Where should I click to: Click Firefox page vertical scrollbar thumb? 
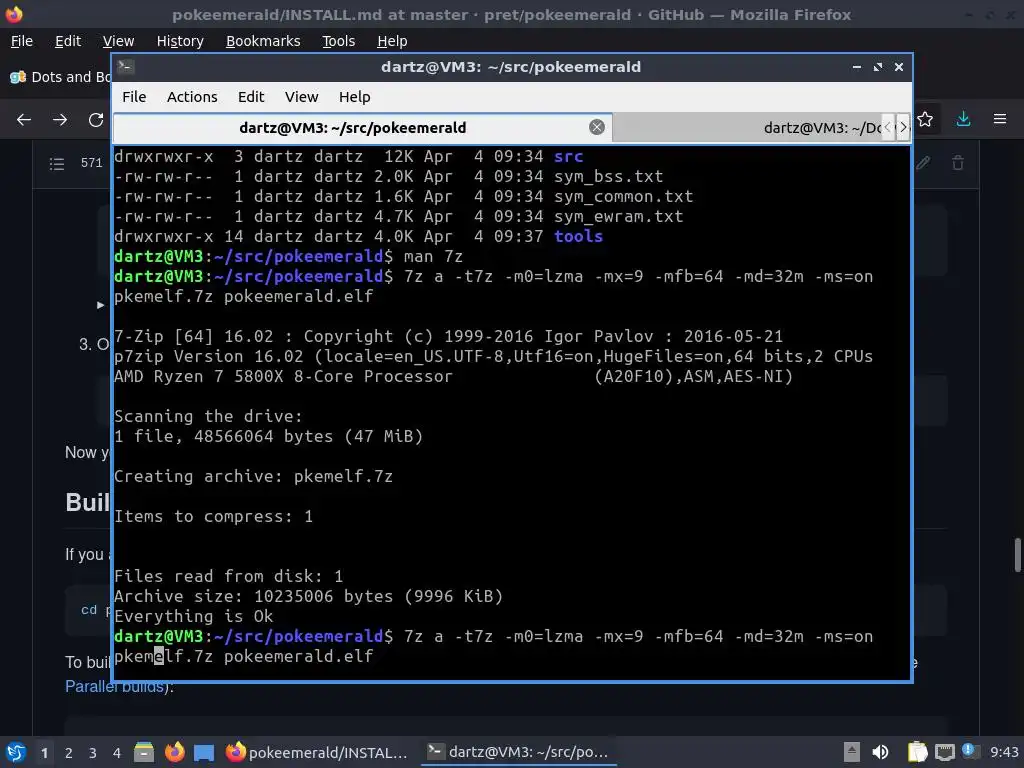point(1017,554)
